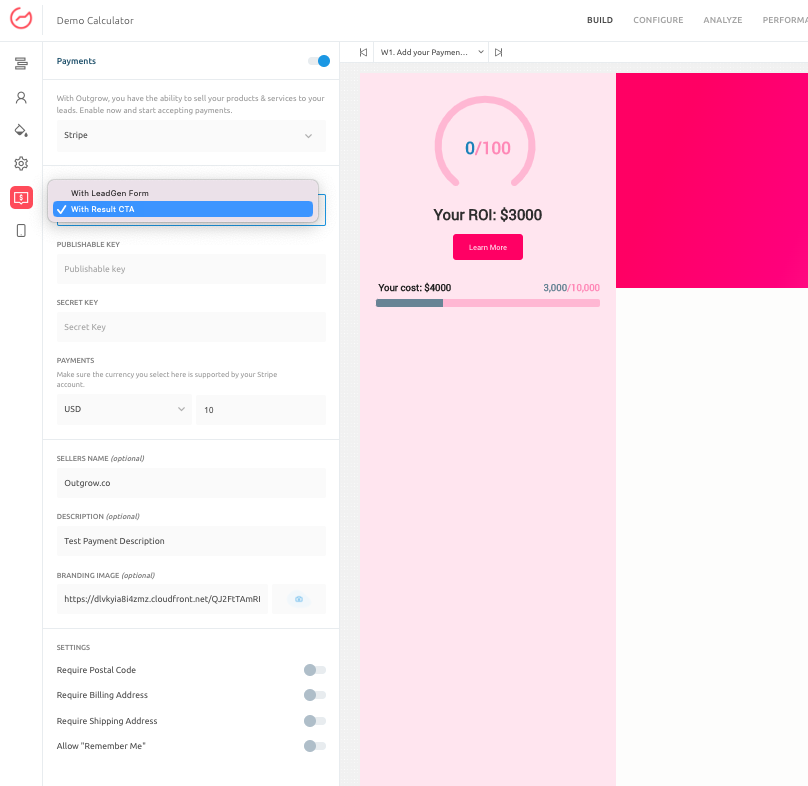
Task: Select the payments dollar sidebar icon
Action: coord(21,198)
